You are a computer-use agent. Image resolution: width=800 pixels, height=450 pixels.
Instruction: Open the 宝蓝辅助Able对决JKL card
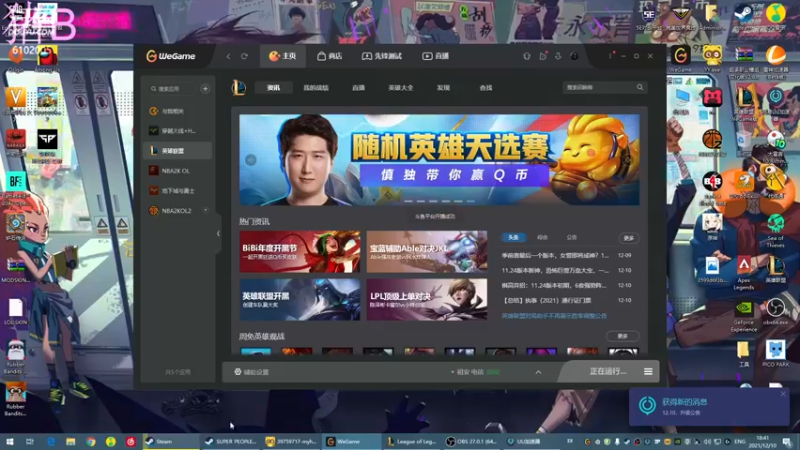point(427,252)
